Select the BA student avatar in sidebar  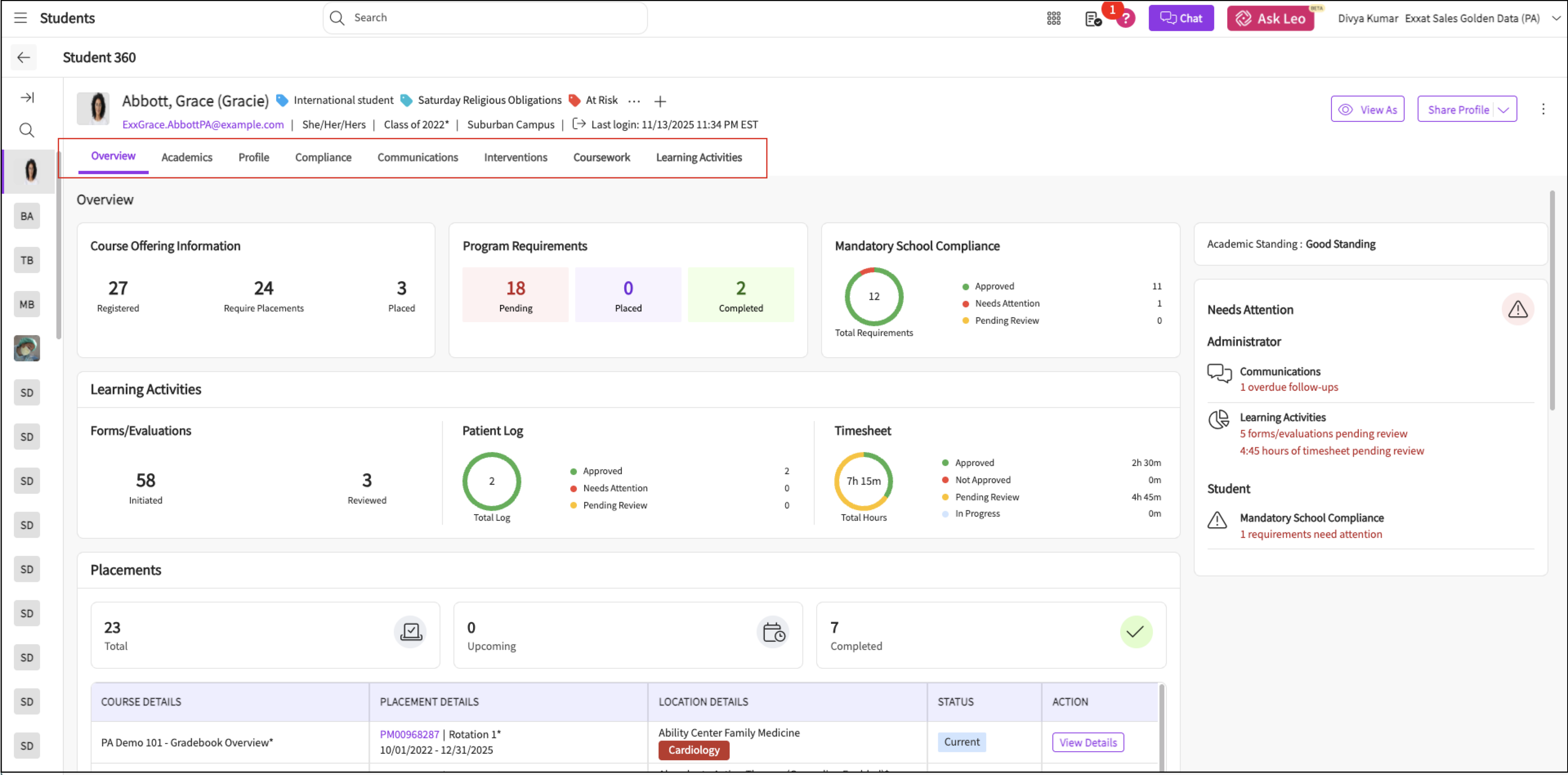coord(27,216)
